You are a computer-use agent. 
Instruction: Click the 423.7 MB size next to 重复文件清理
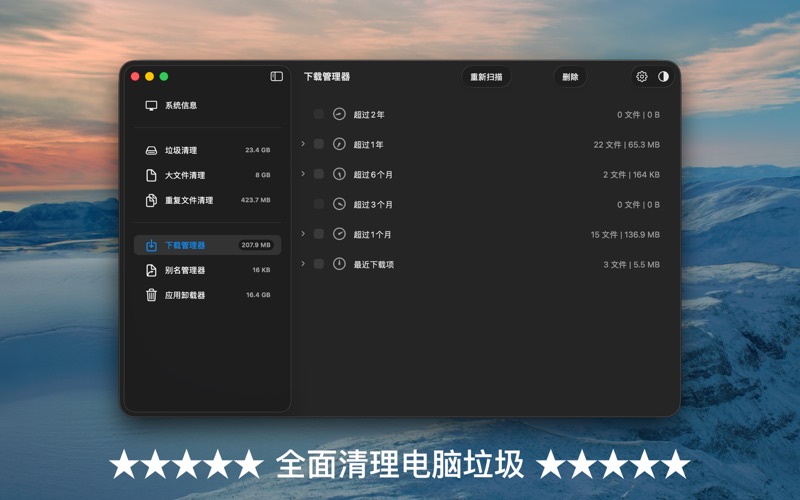[x=256, y=200]
